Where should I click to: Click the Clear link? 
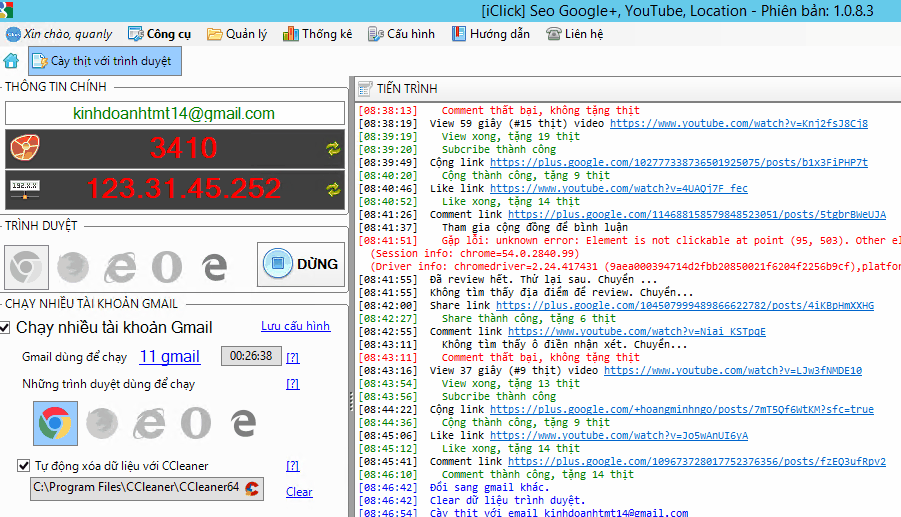click(x=299, y=492)
